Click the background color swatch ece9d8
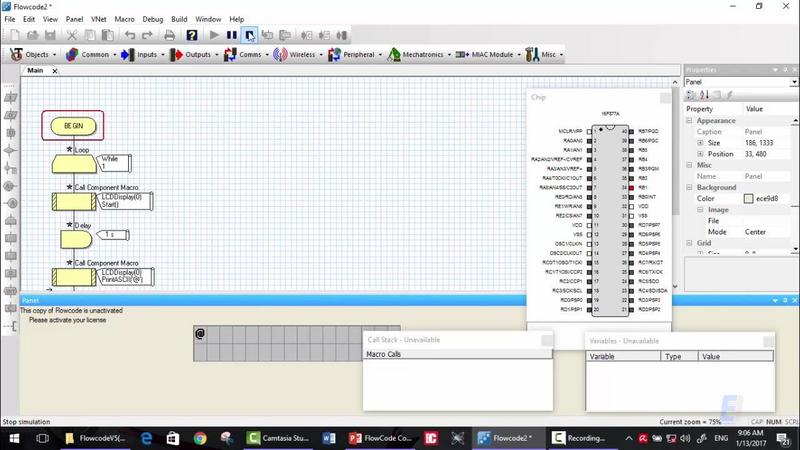Image resolution: width=800 pixels, height=450 pixels. pos(748,198)
